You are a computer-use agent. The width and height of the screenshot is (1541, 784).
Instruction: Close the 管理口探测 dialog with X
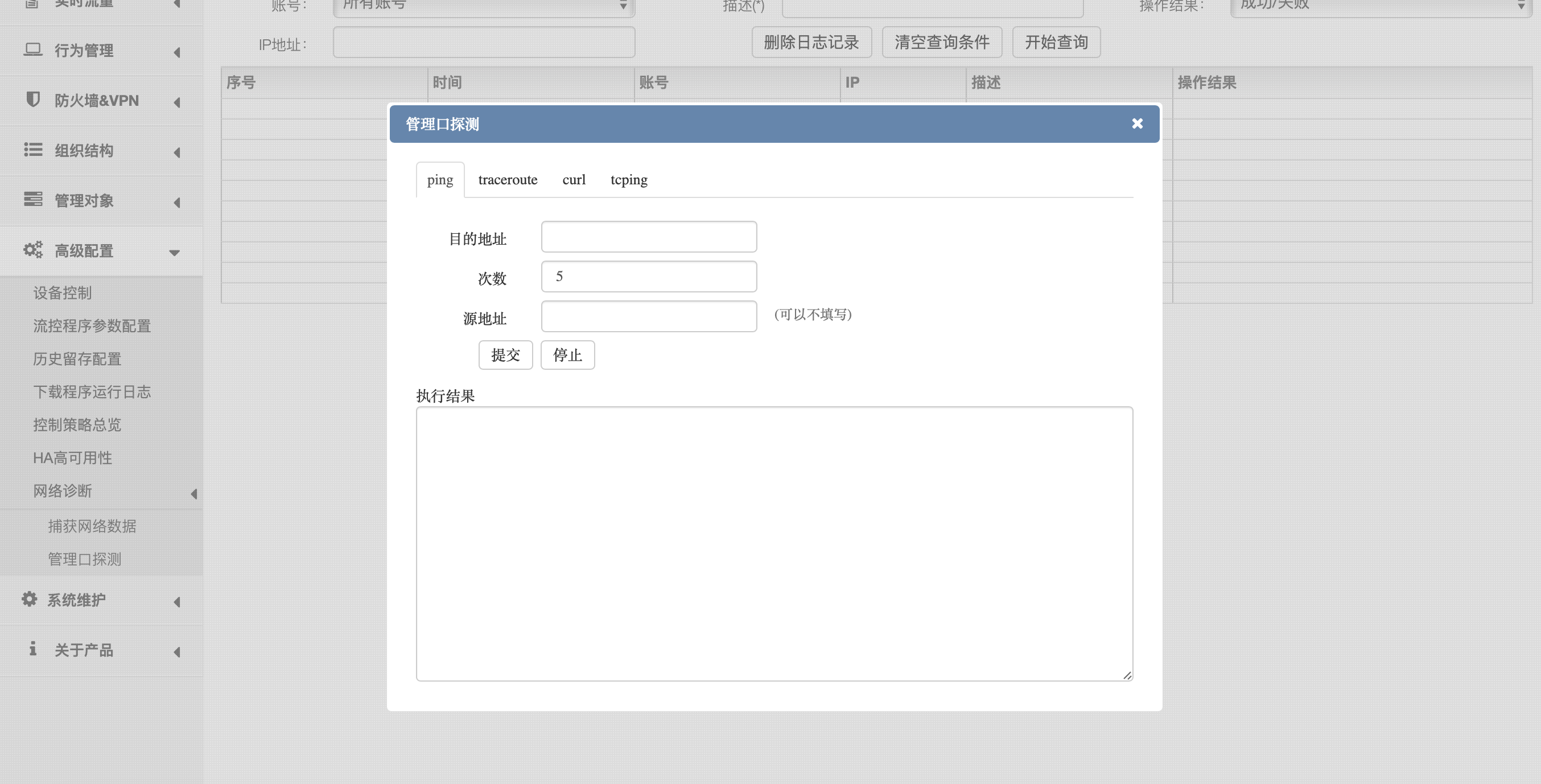tap(1137, 123)
